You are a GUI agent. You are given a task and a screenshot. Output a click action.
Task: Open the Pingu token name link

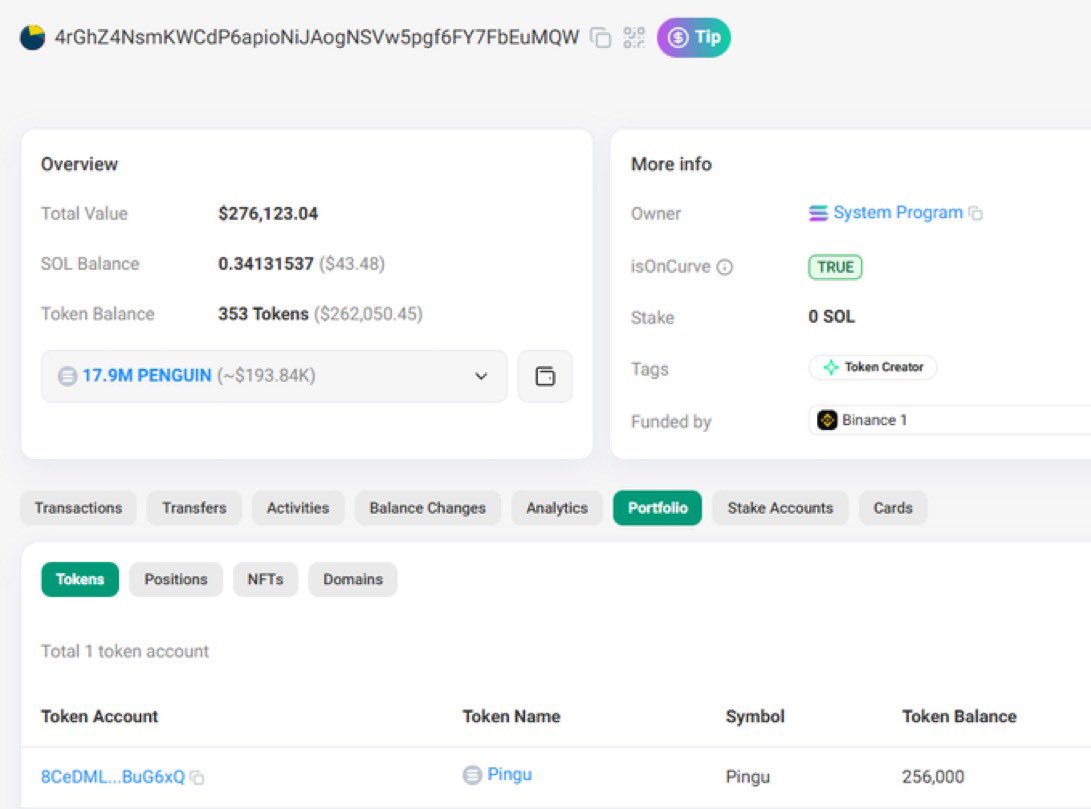pos(509,774)
